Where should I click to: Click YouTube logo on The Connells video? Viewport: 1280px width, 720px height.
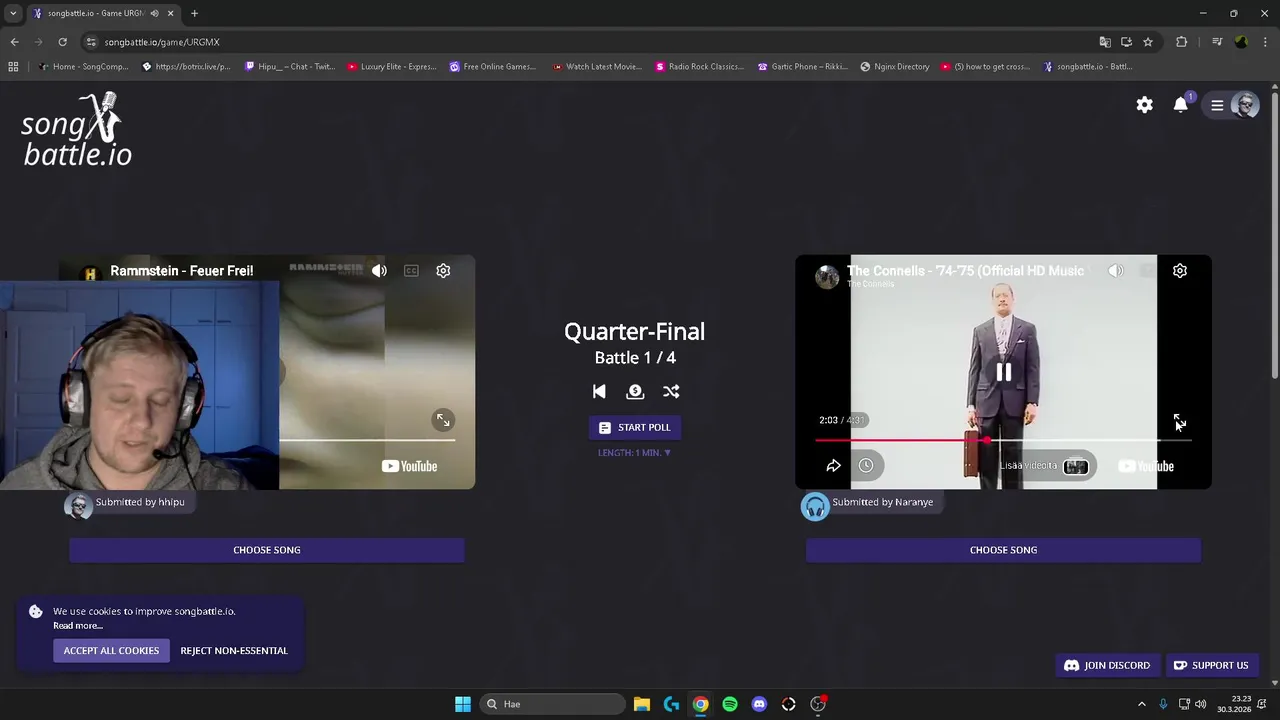pos(1146,466)
